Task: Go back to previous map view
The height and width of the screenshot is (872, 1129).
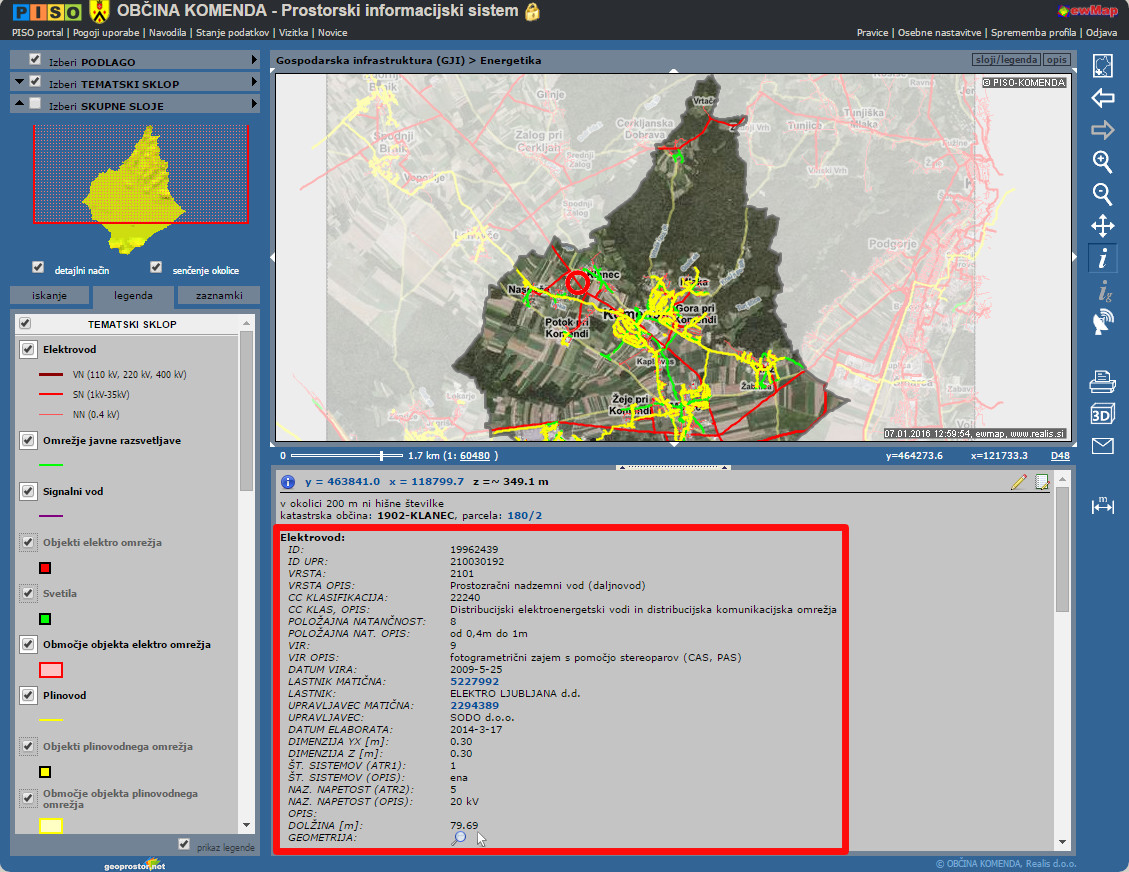Action: tap(1102, 98)
